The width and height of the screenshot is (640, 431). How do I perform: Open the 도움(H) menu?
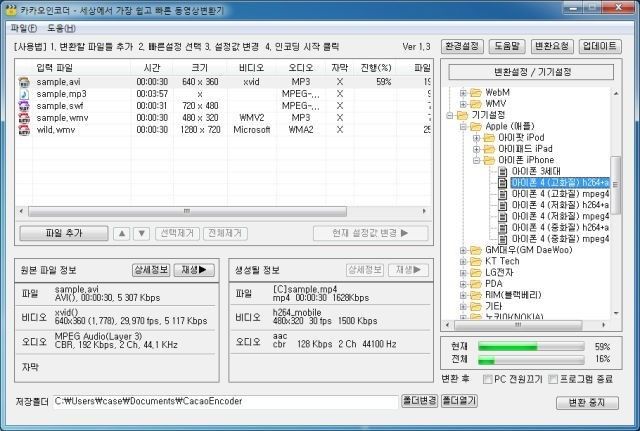click(x=61, y=28)
